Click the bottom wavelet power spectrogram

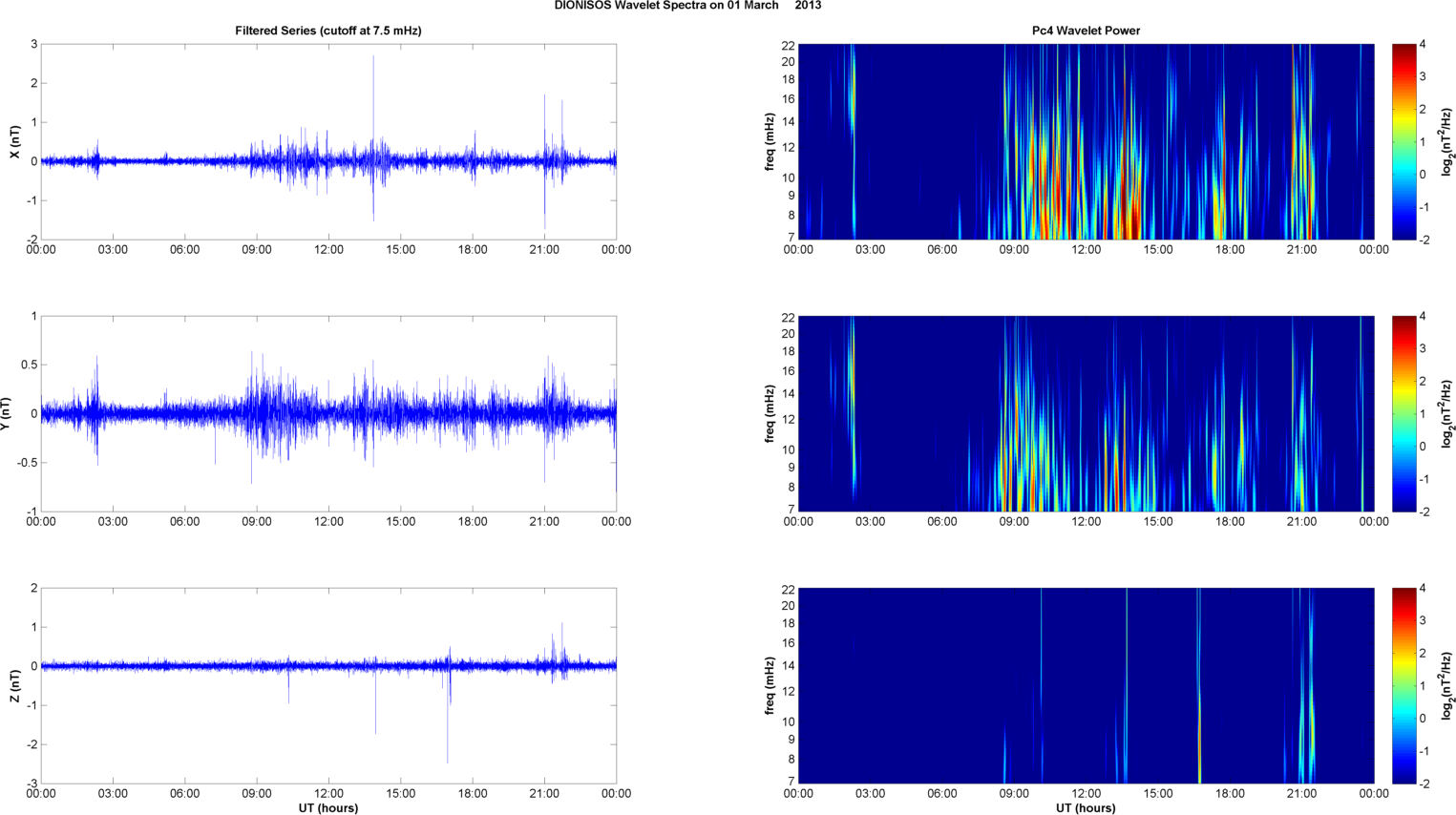pyautogui.click(x=1086, y=686)
